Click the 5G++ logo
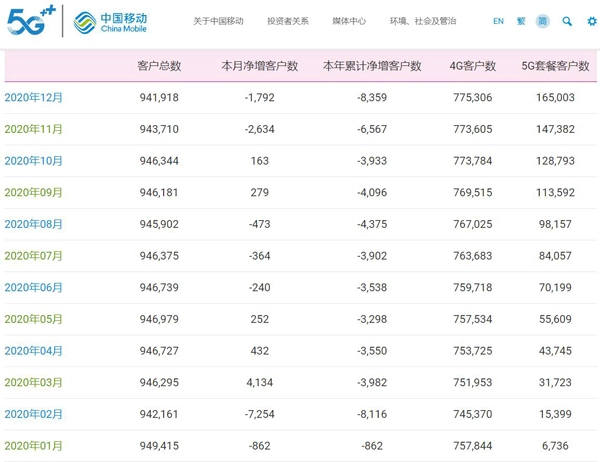Image resolution: width=600 pixels, height=462 pixels. pyautogui.click(x=31, y=21)
